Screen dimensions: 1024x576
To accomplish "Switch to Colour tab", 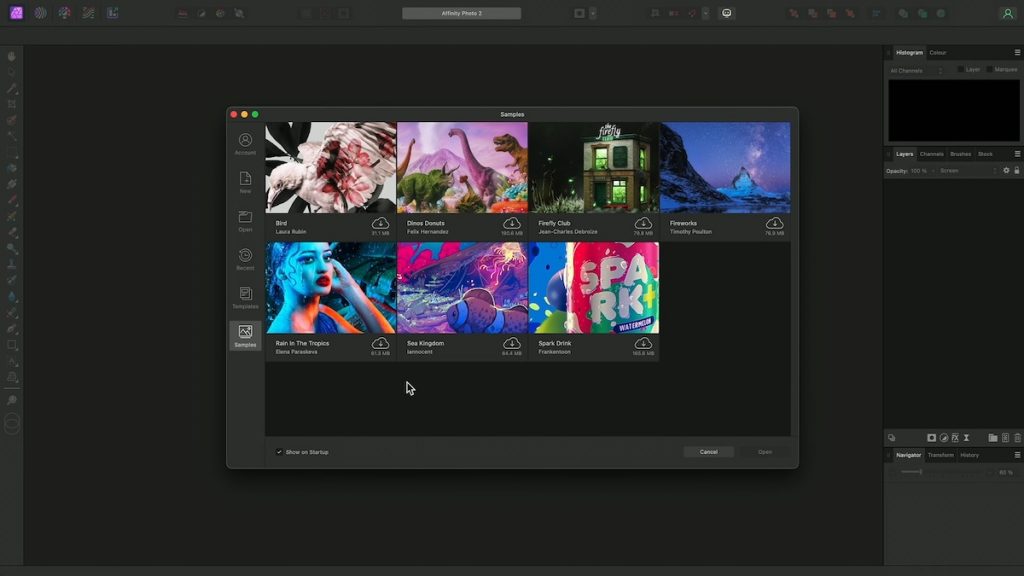I will 938,52.
